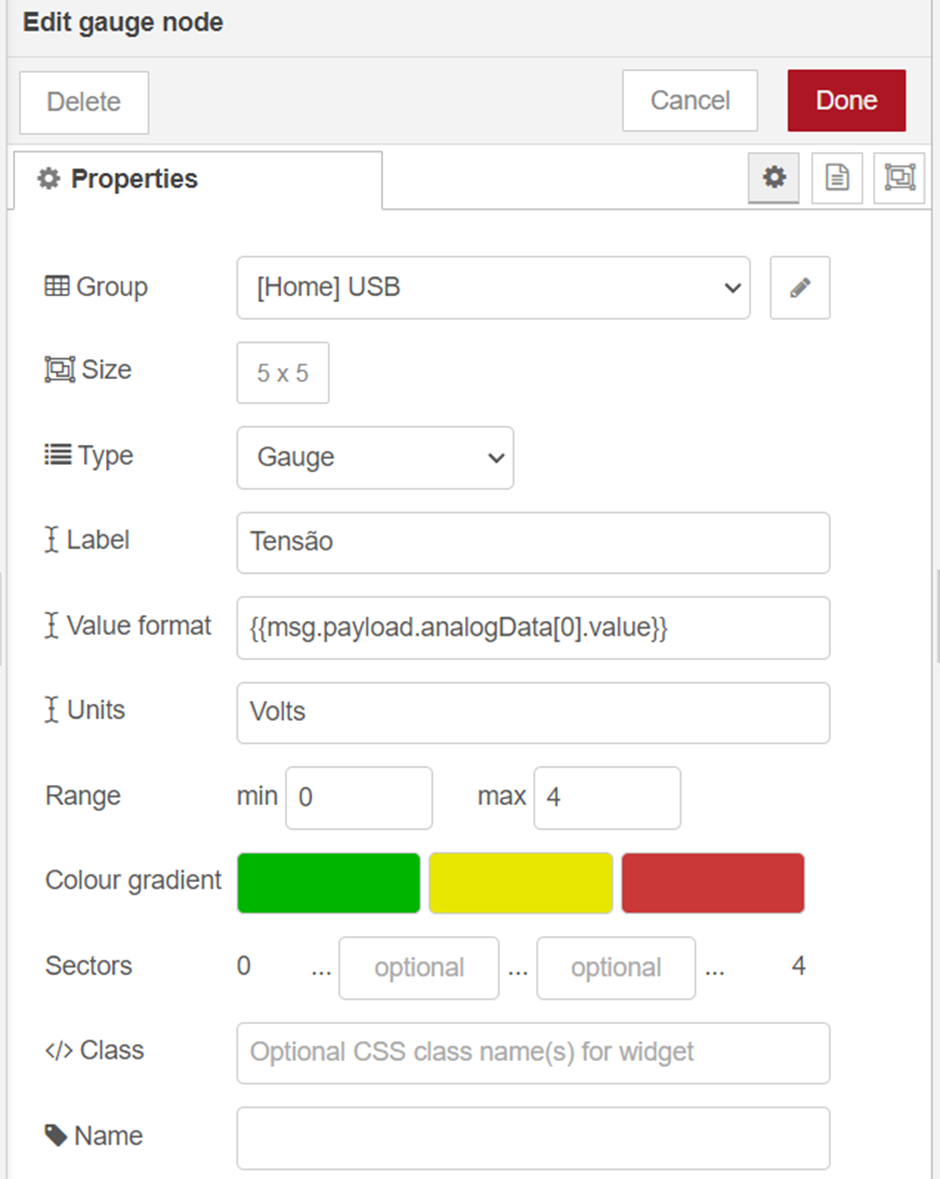Open node appearance icon

coord(899,178)
